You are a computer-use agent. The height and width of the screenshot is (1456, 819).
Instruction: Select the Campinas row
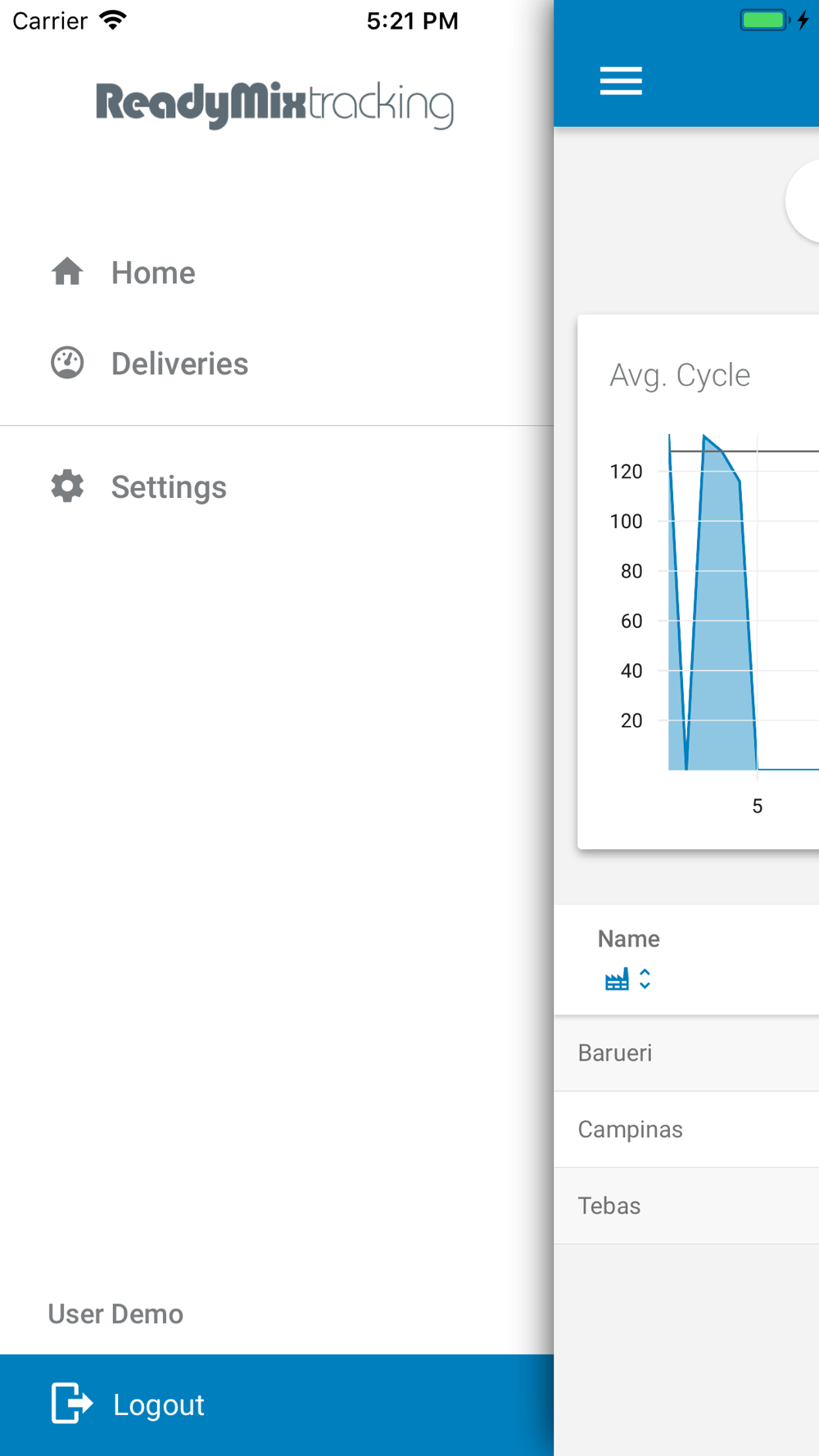point(686,1130)
